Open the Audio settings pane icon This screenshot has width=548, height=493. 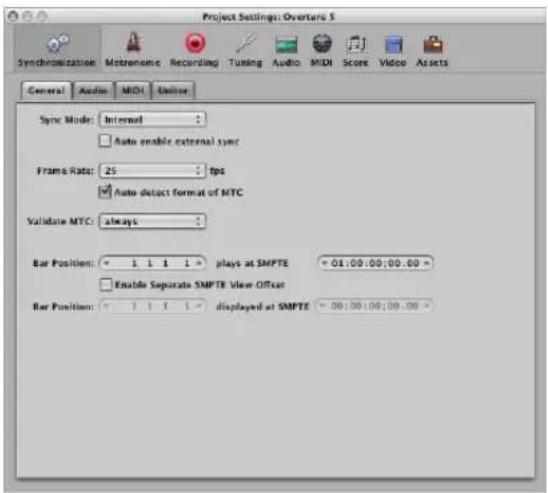(x=286, y=50)
